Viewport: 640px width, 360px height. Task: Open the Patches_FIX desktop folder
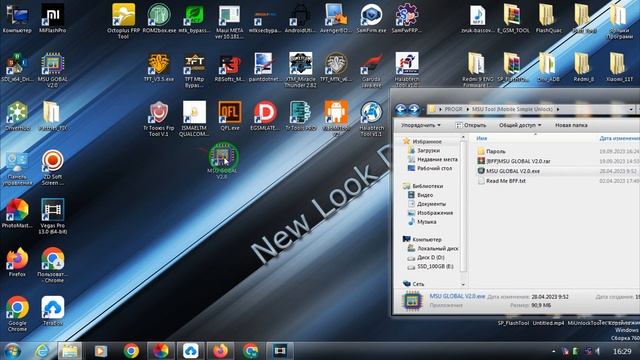53,116
